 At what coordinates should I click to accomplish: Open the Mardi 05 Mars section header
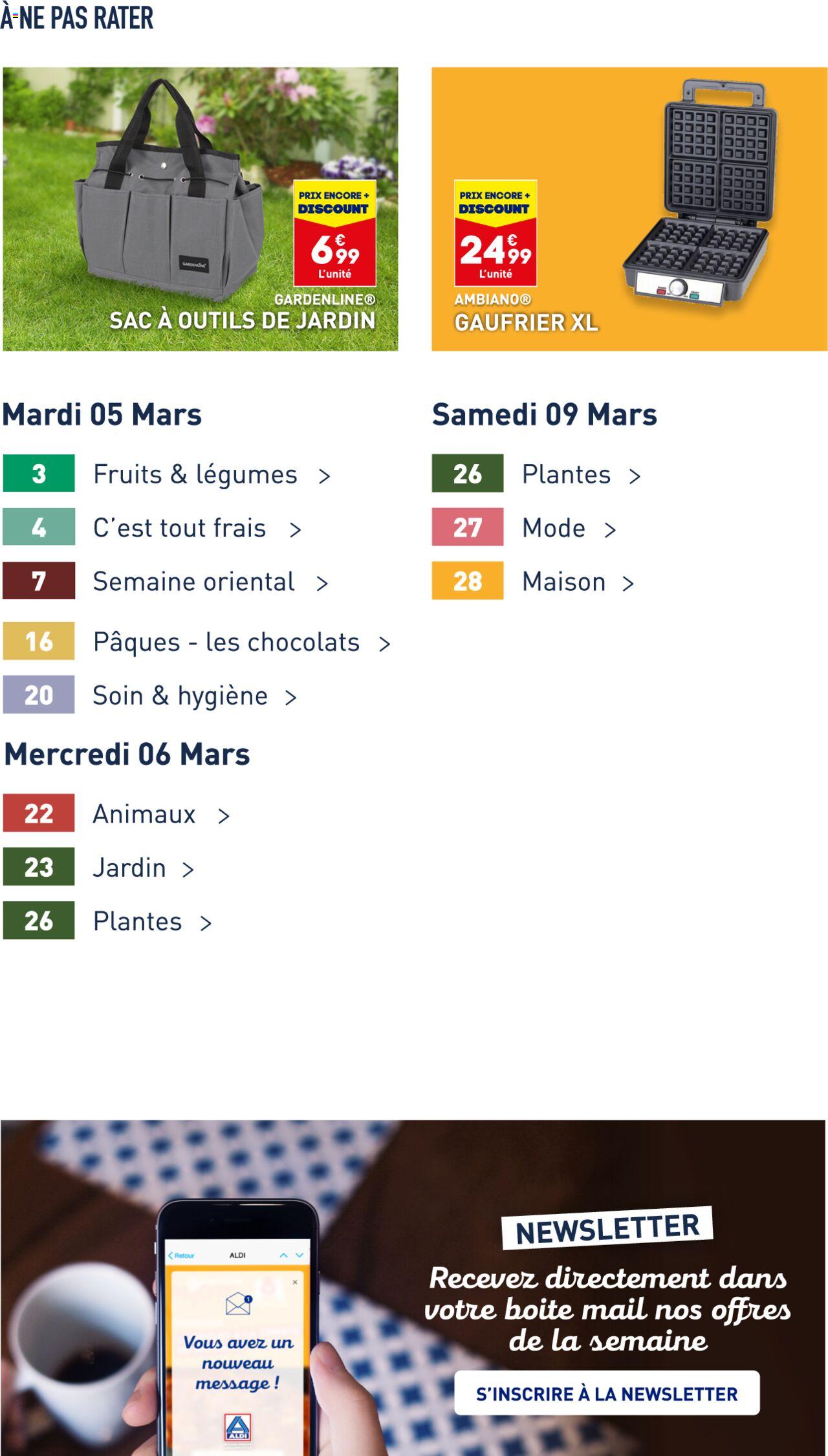pos(101,414)
